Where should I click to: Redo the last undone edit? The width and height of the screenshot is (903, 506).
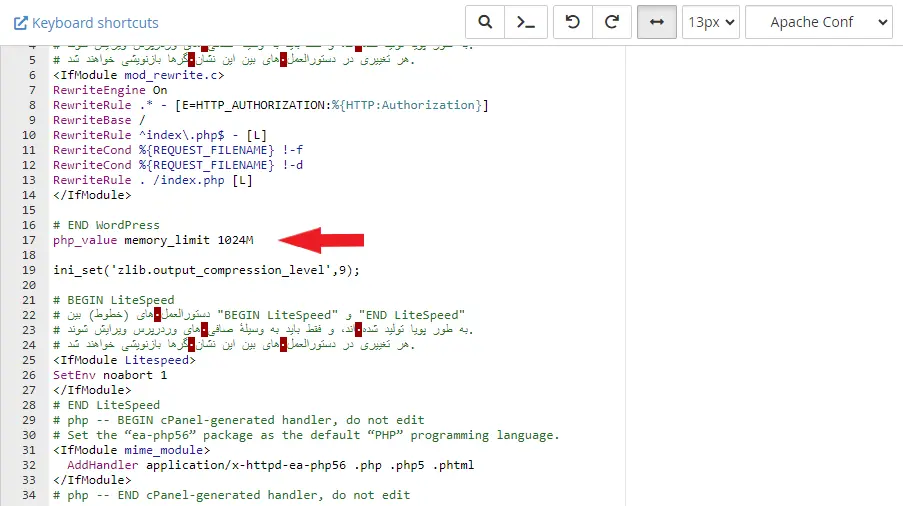tap(612, 22)
